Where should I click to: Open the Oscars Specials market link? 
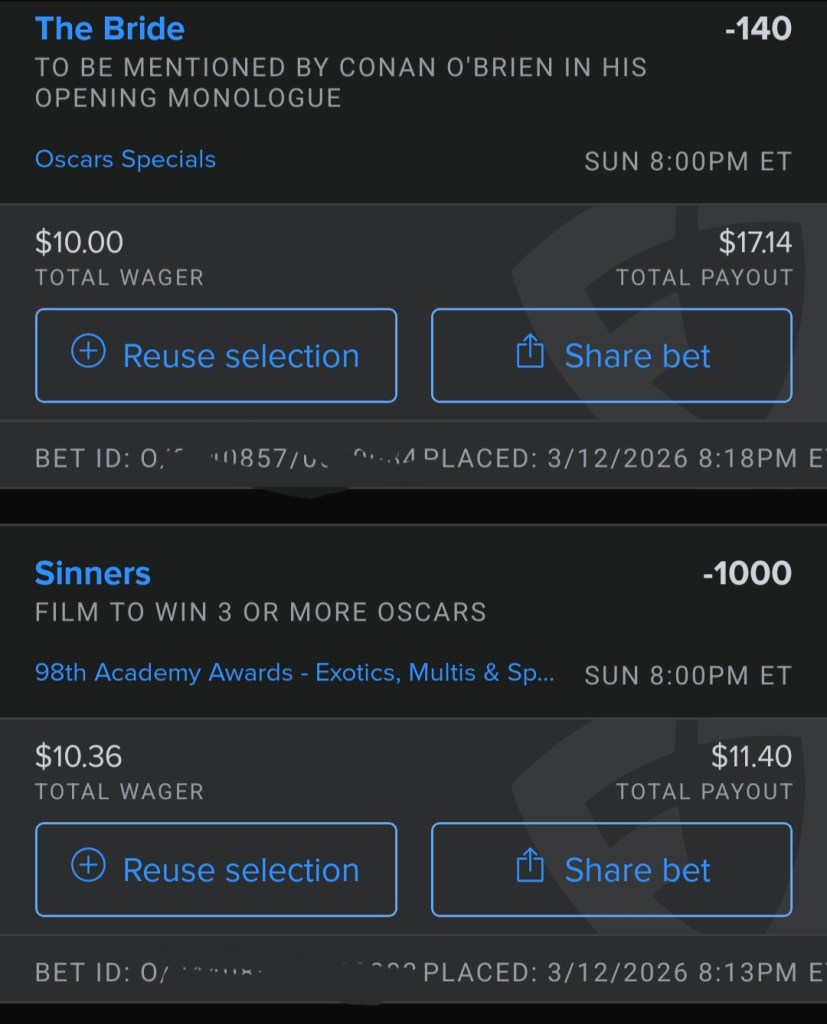point(125,159)
